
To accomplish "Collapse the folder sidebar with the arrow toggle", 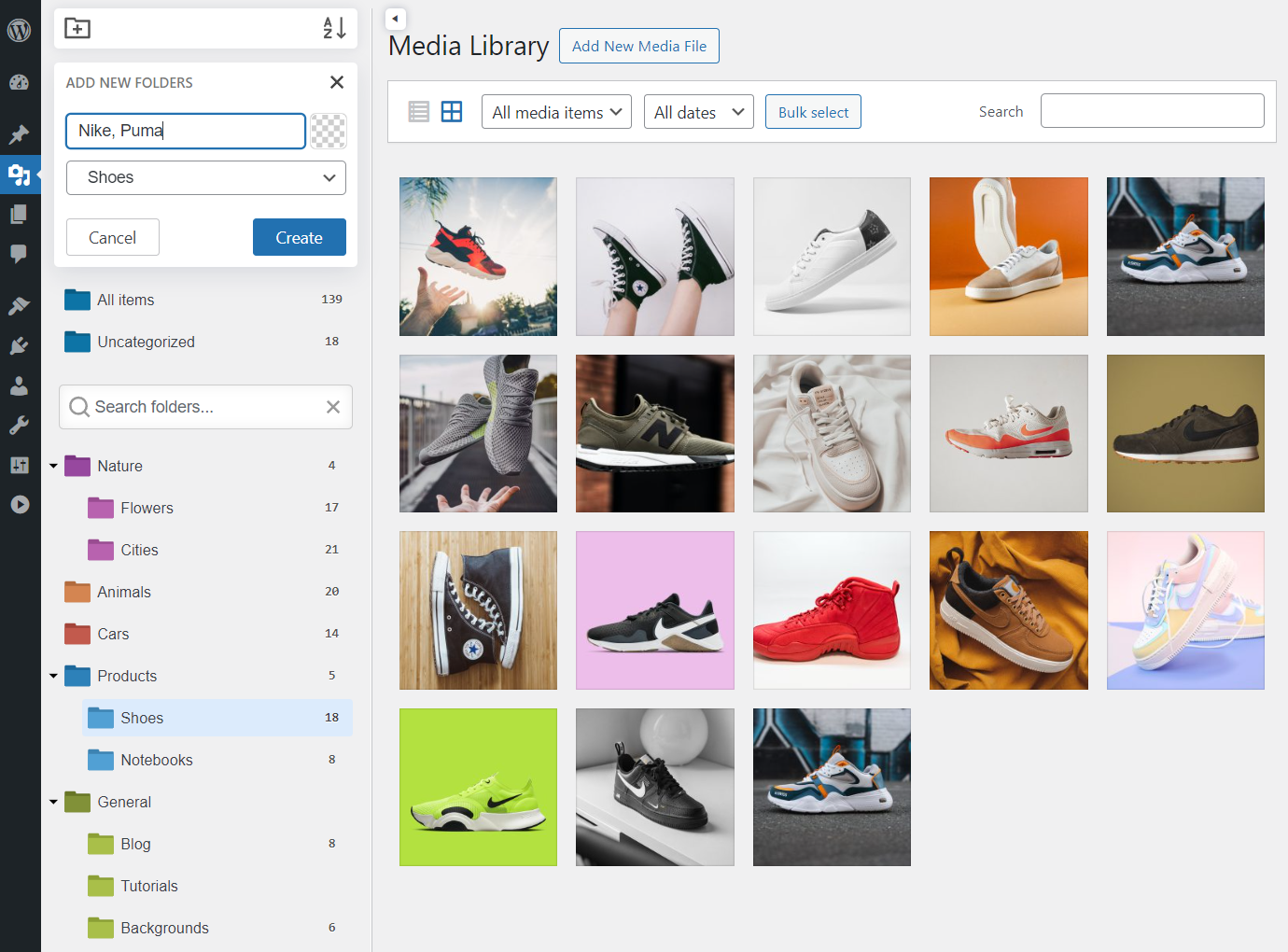I will 396,19.
